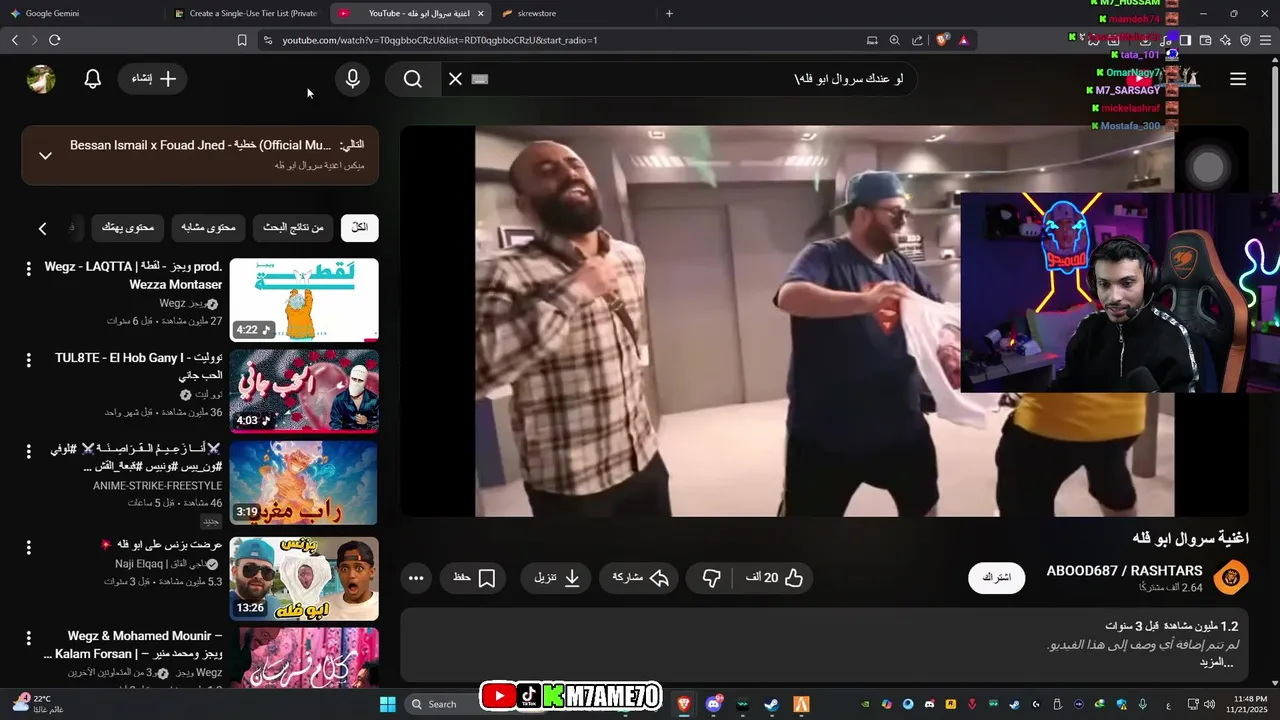Open Wegz LAQTTA video title
Screen dimensions: 1280x720
click(133, 276)
